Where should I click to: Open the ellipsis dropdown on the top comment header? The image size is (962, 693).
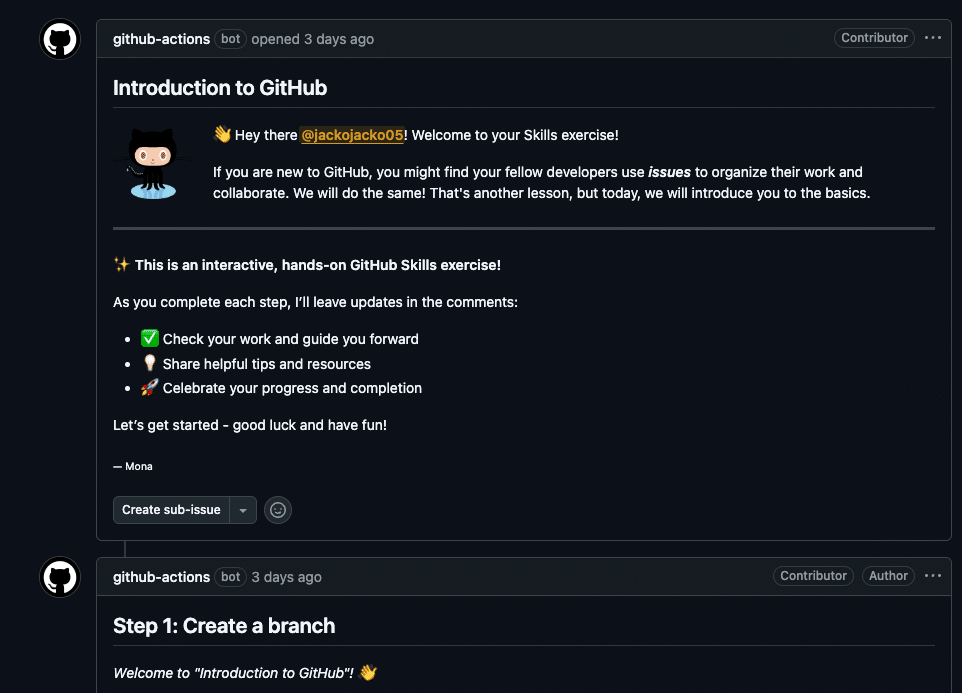pos(933,37)
